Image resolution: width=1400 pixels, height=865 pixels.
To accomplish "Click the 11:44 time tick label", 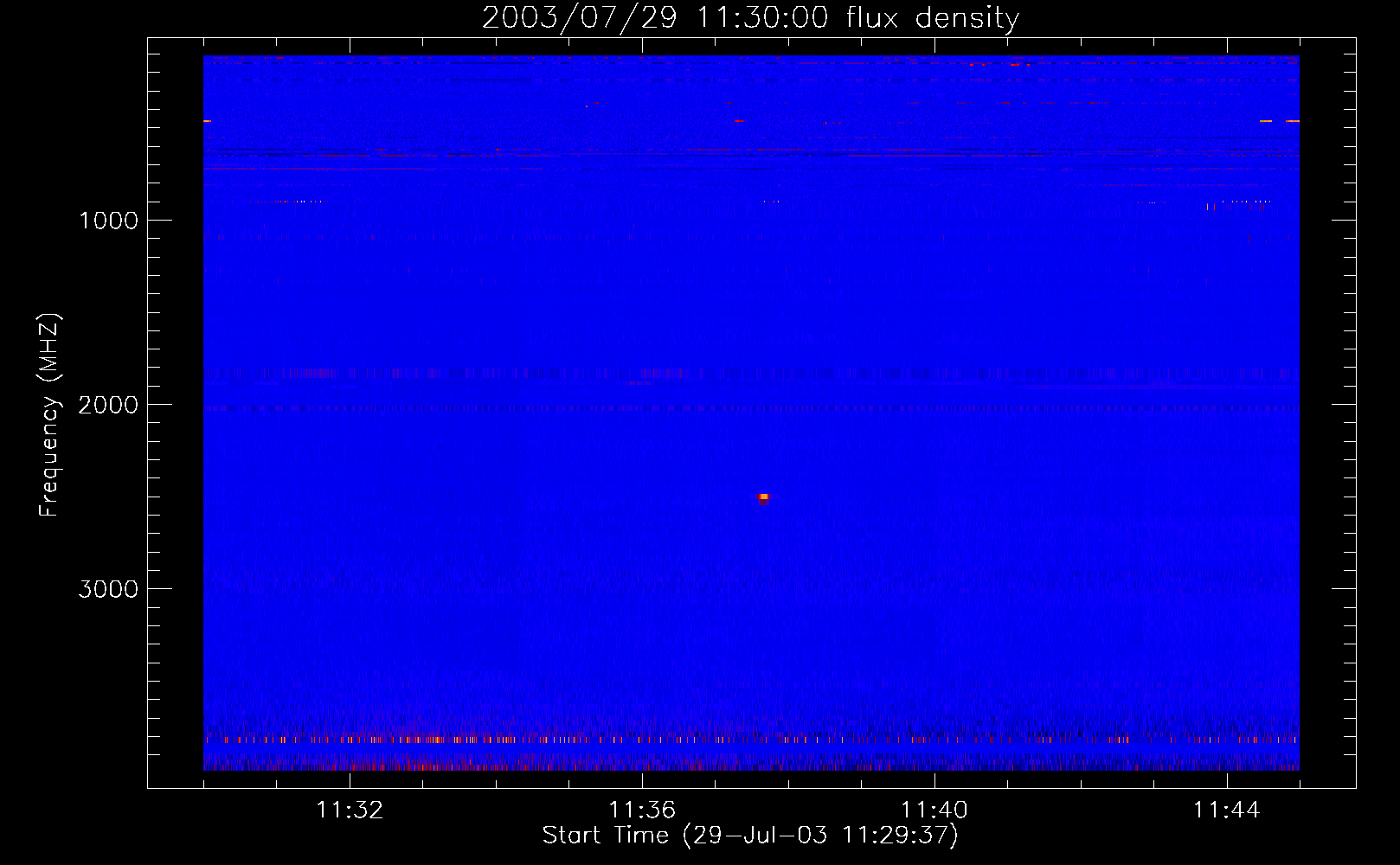I will pyautogui.click(x=1227, y=811).
